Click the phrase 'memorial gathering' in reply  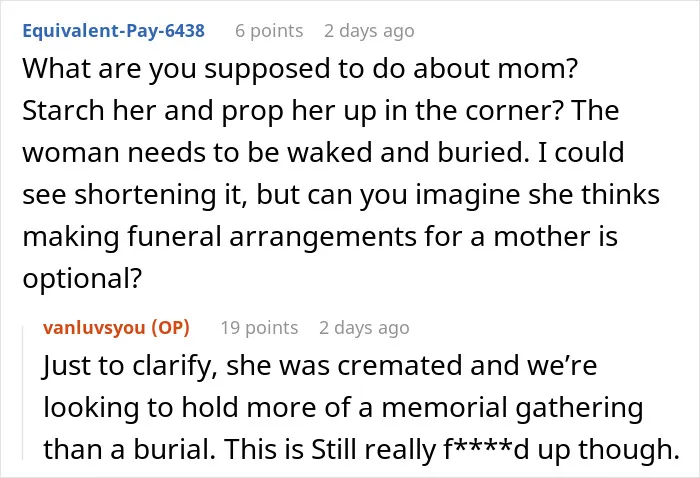coord(512,408)
